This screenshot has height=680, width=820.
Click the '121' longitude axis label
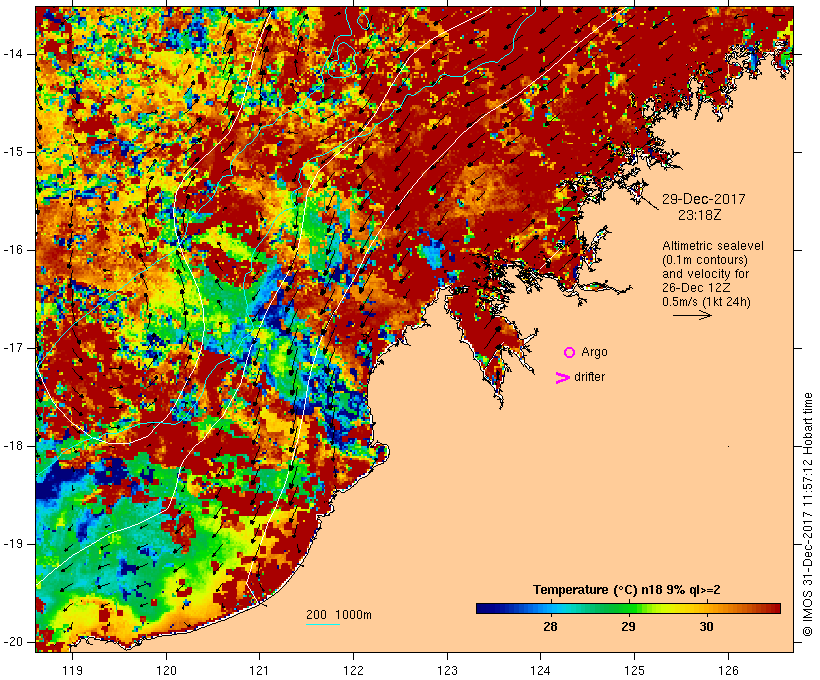click(260, 670)
